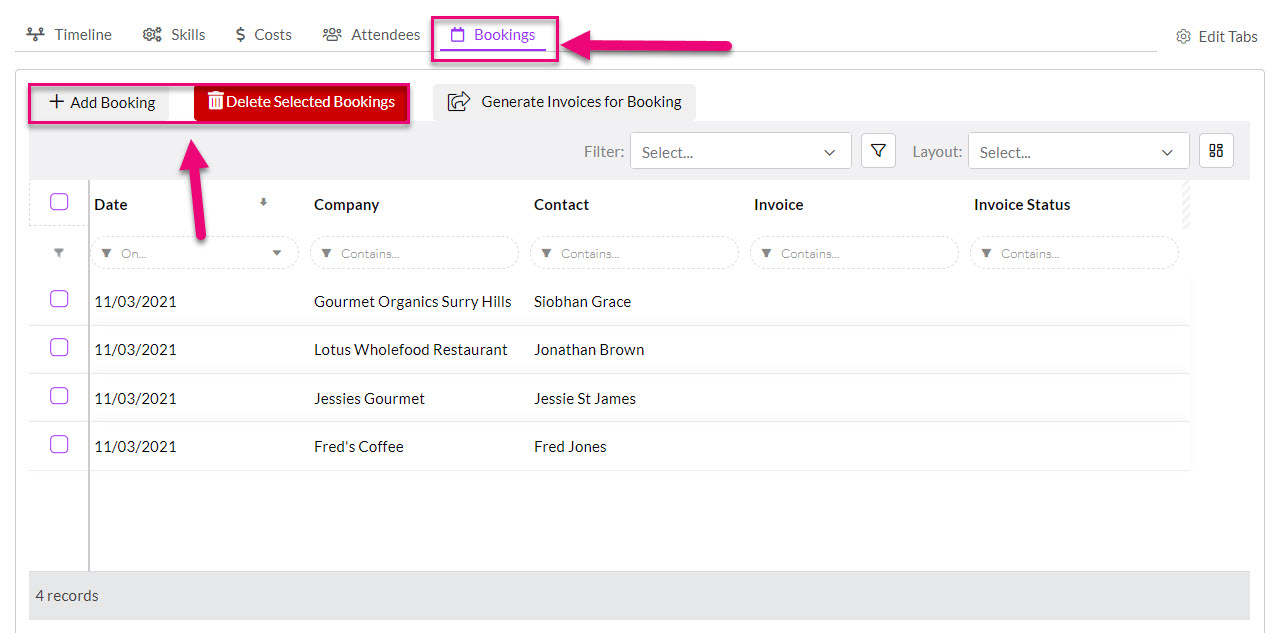Image resolution: width=1280 pixels, height=633 pixels.
Task: Click the date in Fred Jones's row
Action: coord(135,446)
